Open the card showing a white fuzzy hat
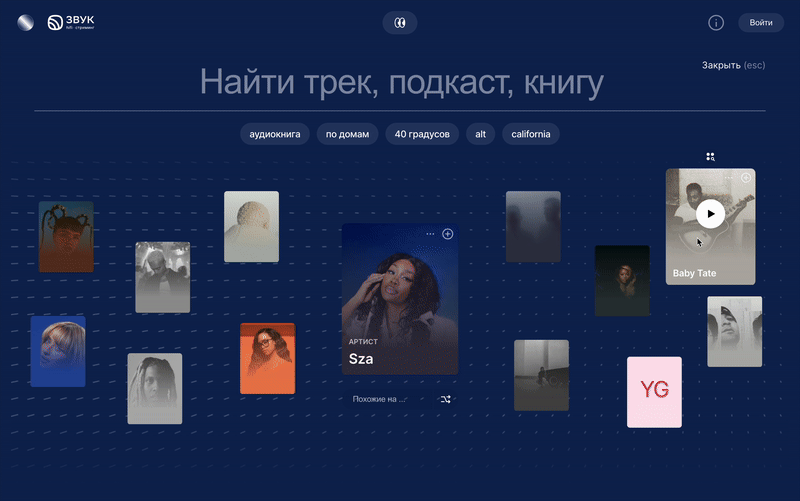800x501 pixels. tap(252, 227)
